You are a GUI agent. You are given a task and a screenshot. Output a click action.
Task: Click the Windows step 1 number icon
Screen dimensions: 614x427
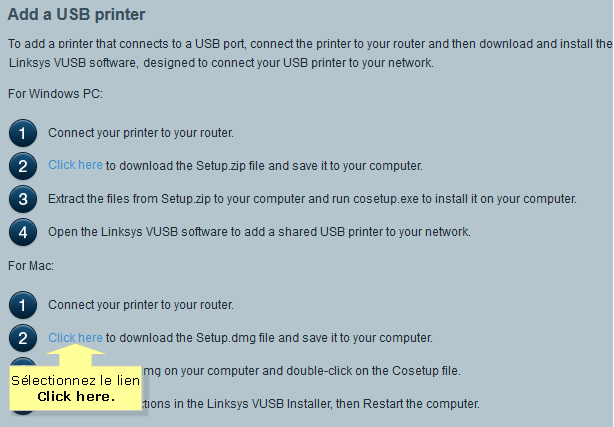coord(23,133)
